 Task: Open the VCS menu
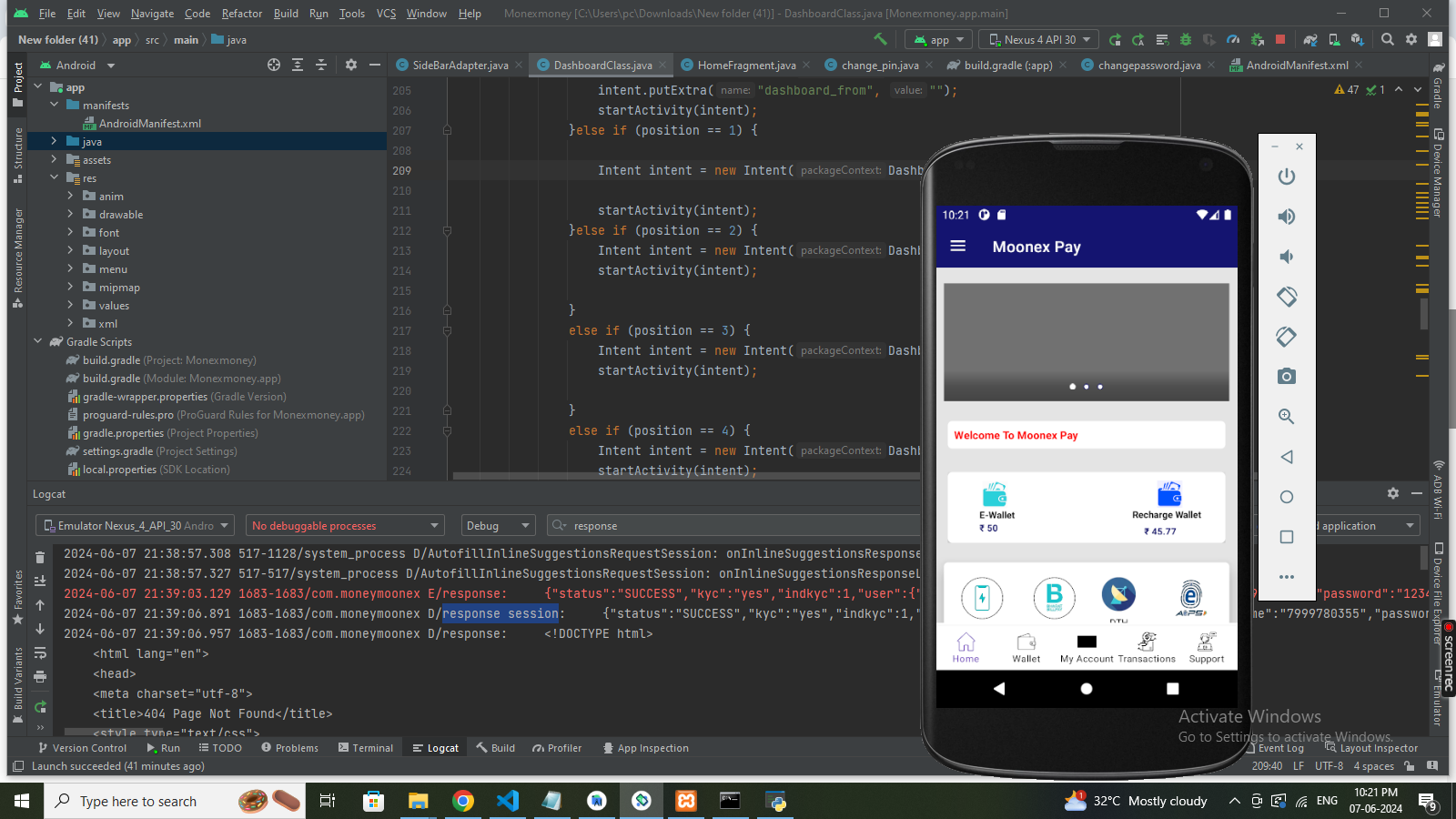click(386, 14)
